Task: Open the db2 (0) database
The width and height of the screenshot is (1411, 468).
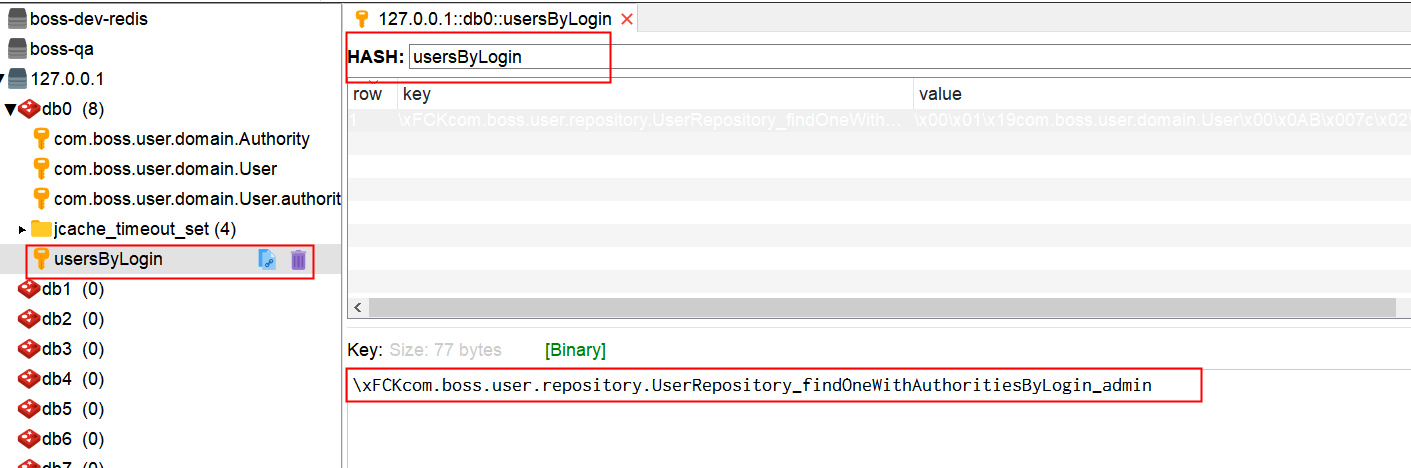Action: point(73,319)
